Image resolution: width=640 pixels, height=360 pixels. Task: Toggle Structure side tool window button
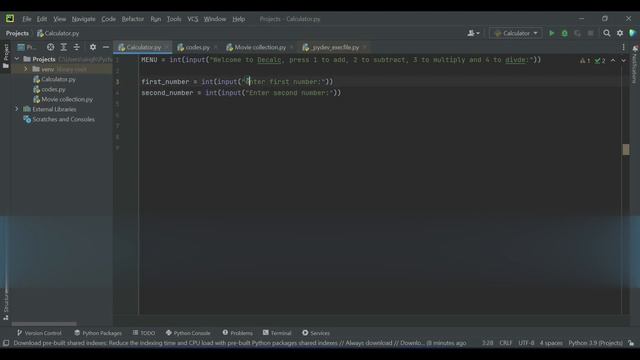6,304
